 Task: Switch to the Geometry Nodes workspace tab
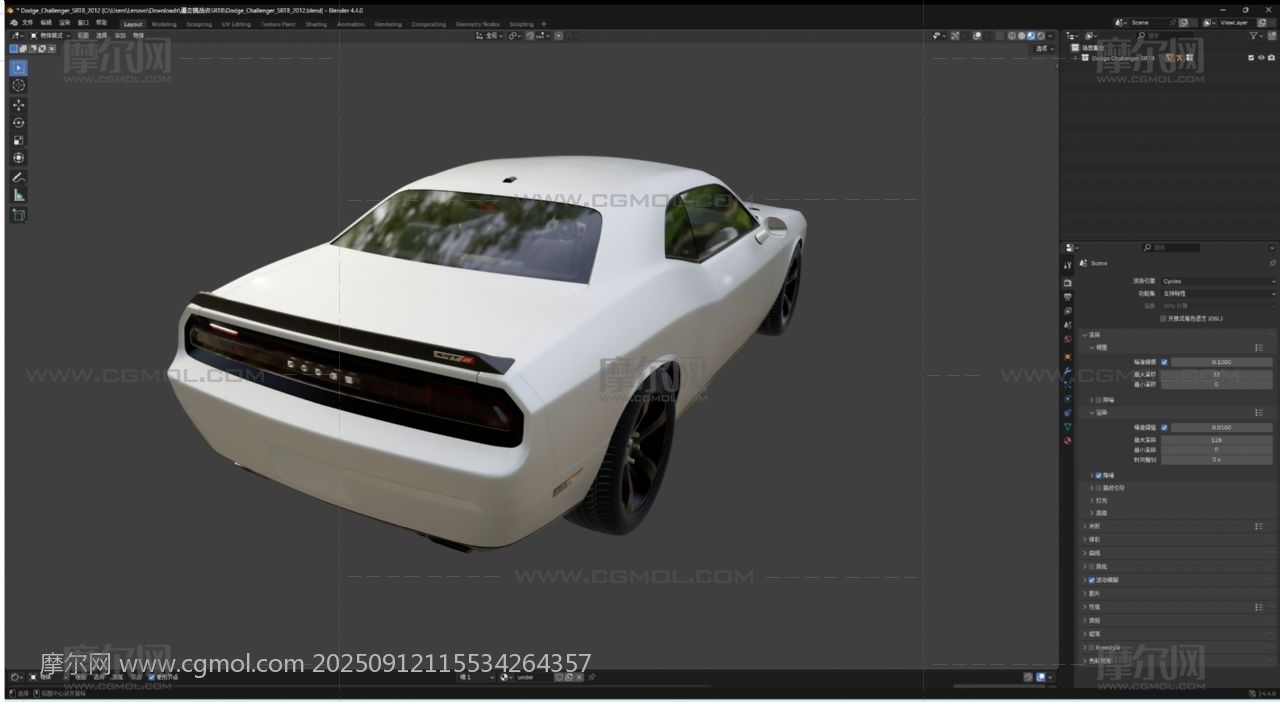[x=477, y=24]
